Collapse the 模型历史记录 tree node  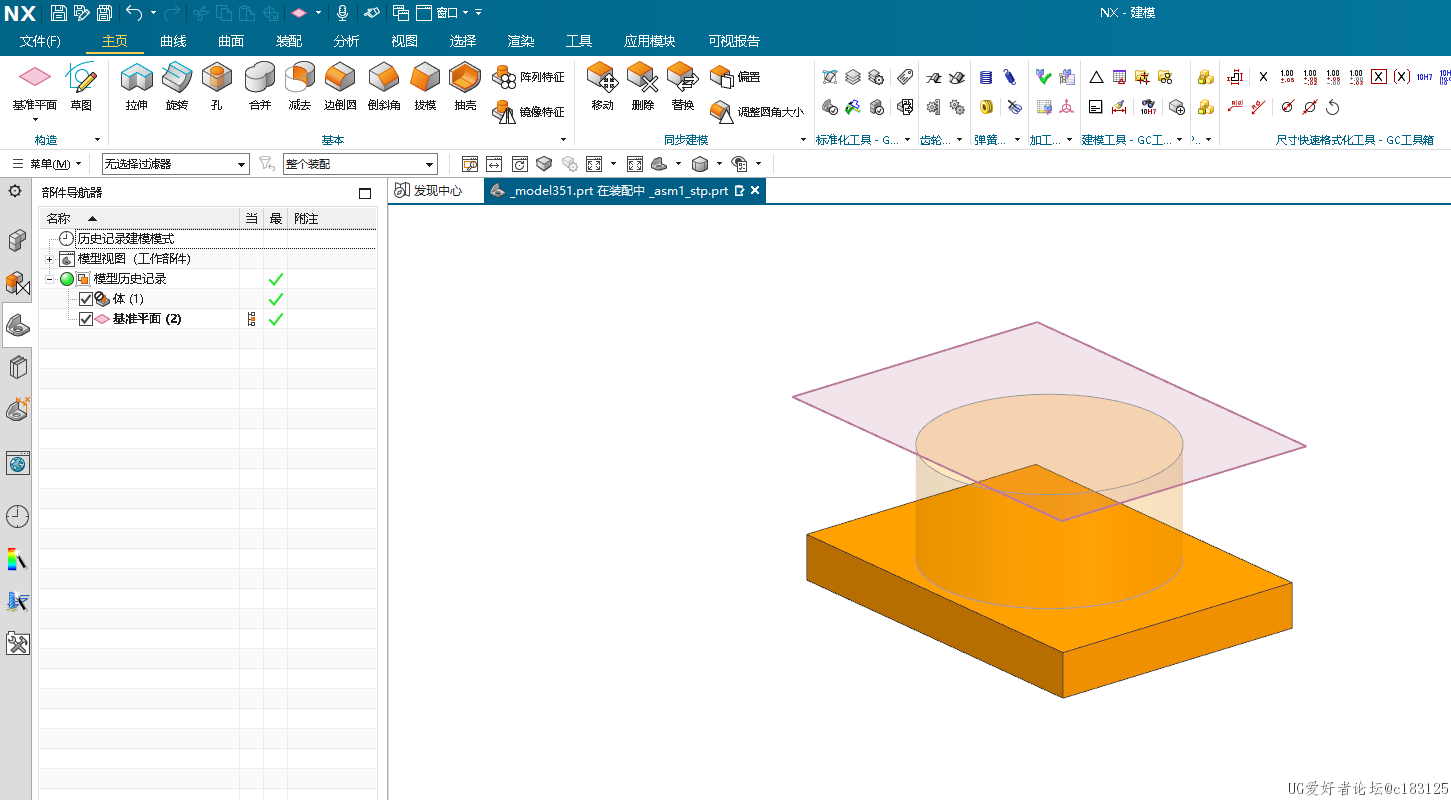[x=49, y=279]
